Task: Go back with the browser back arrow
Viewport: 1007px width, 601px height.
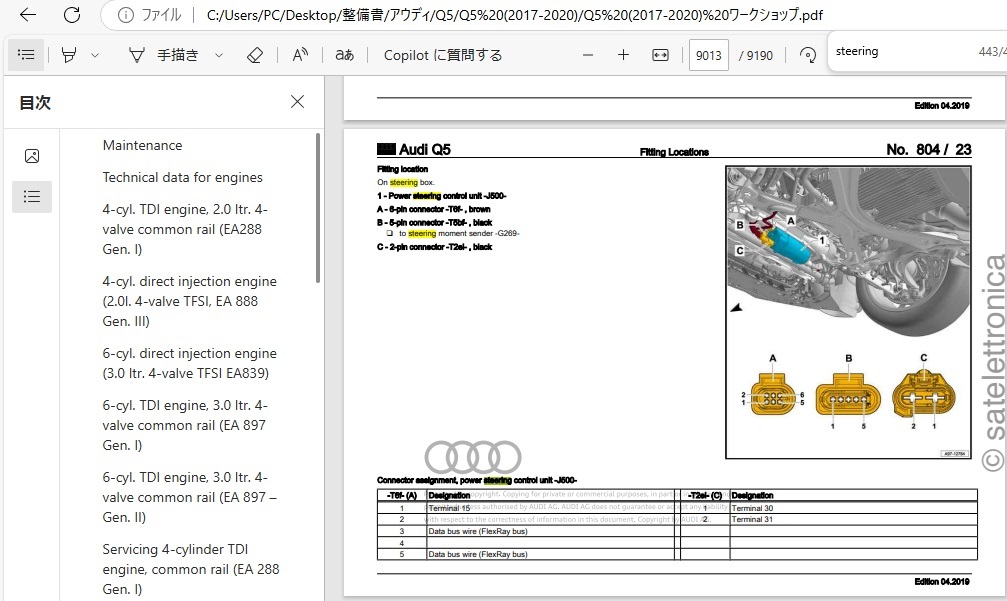Action: [28, 15]
